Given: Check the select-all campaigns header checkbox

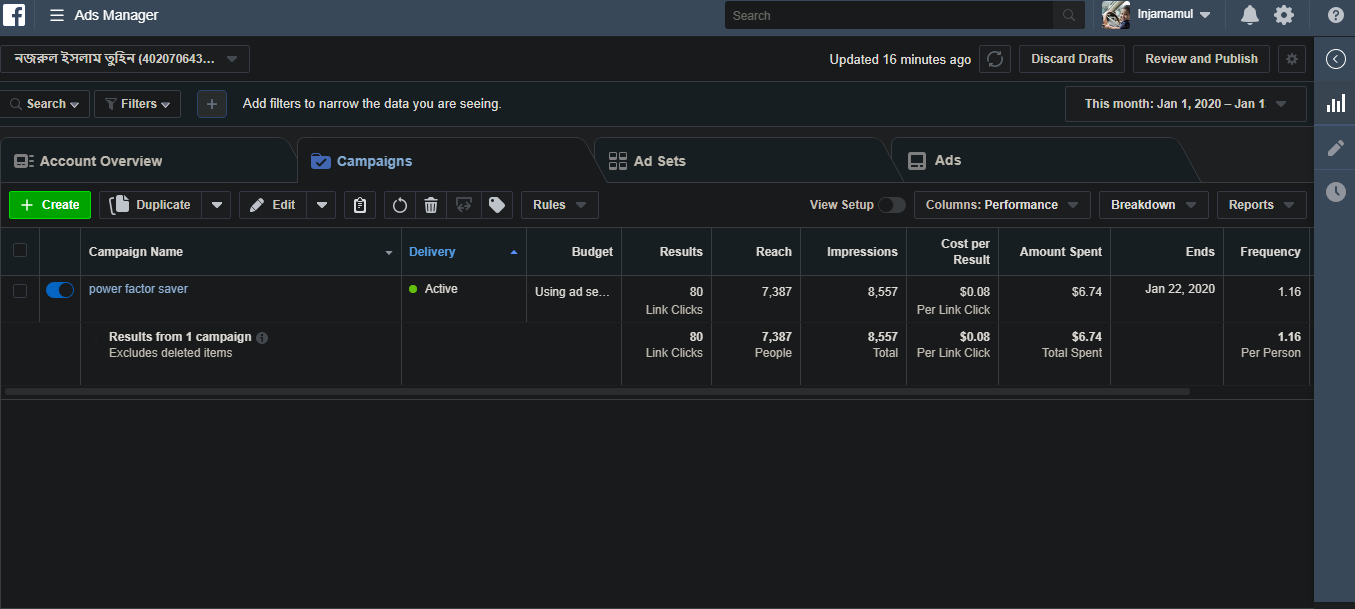Looking at the screenshot, I should point(20,251).
